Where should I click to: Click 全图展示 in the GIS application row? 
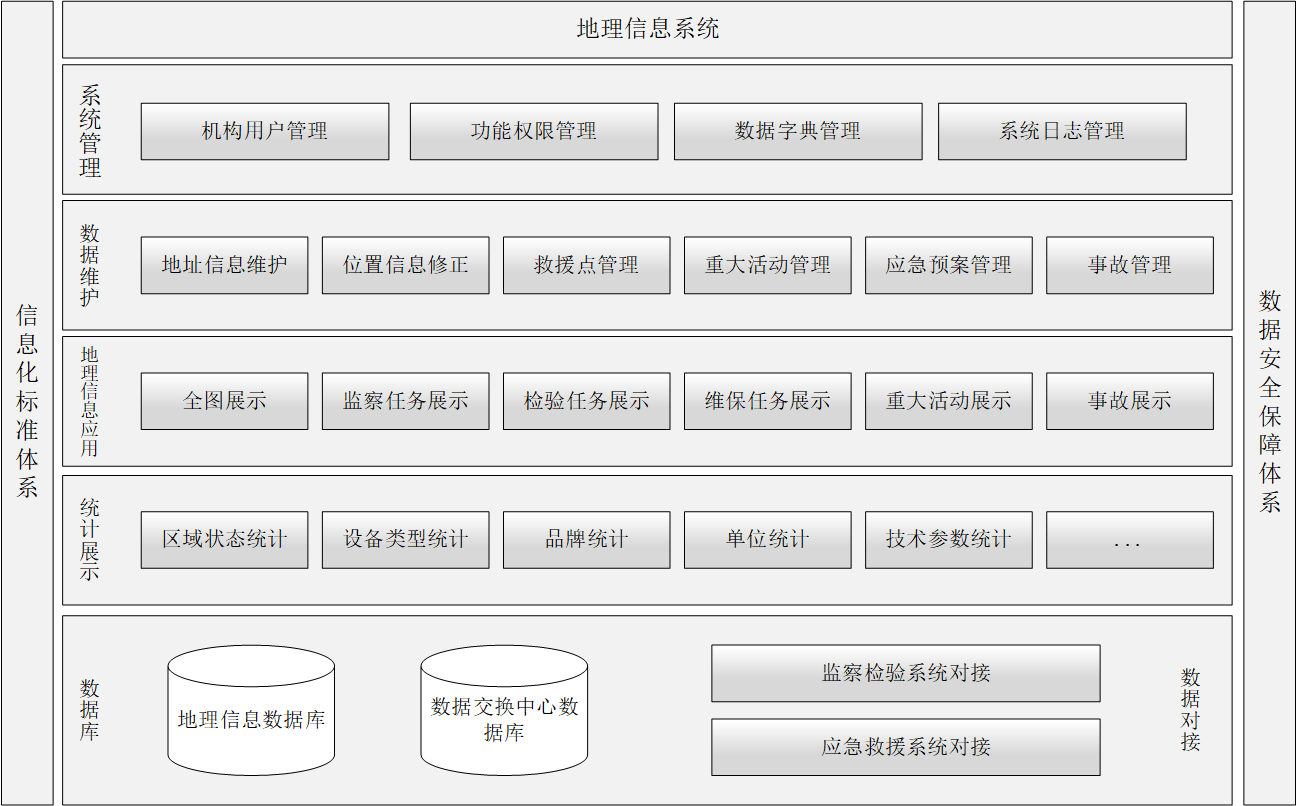224,401
